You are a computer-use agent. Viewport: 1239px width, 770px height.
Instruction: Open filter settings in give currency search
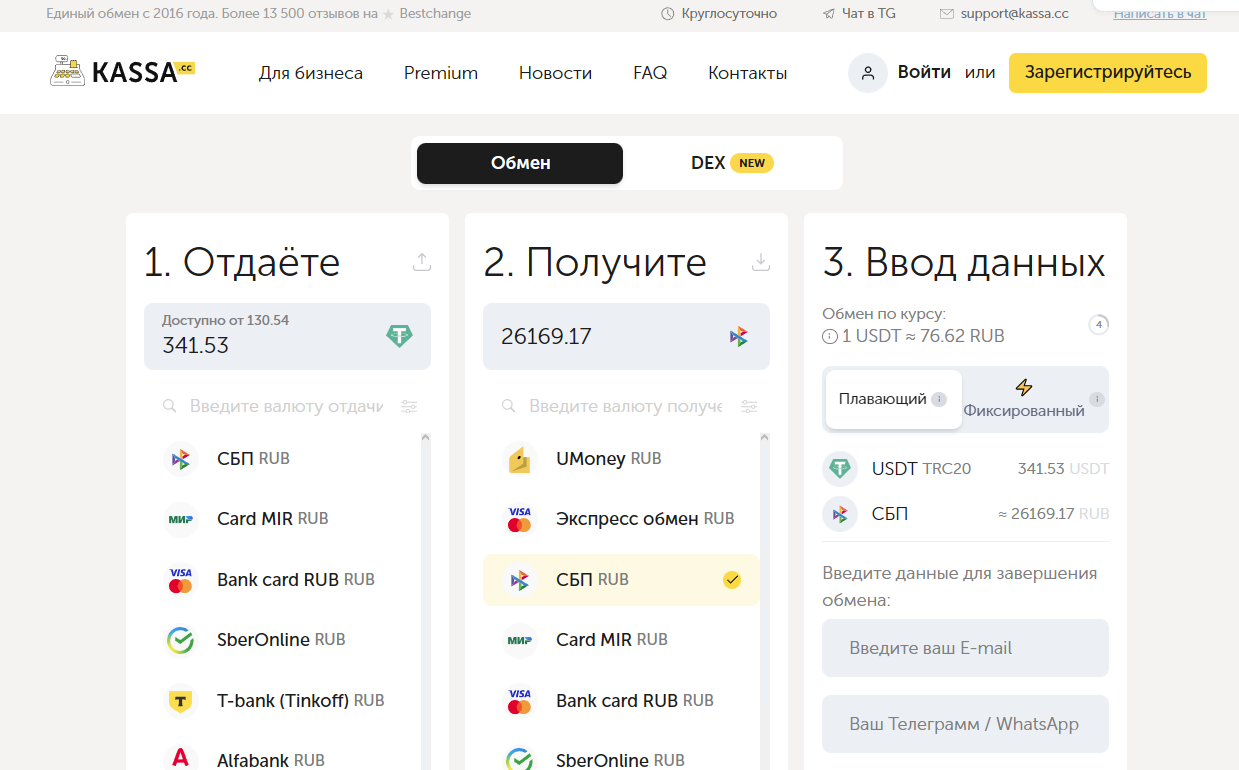click(409, 407)
